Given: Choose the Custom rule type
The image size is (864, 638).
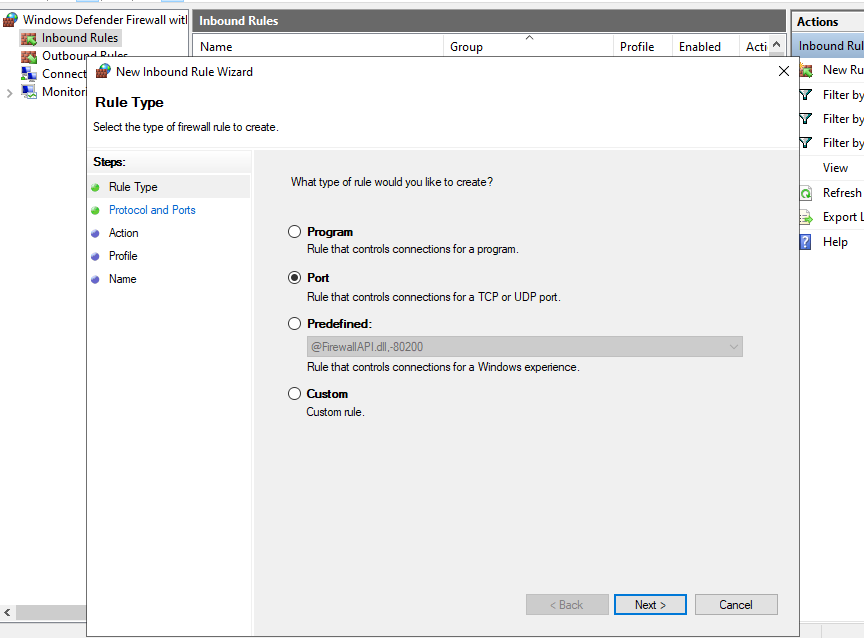Looking at the screenshot, I should (x=294, y=393).
